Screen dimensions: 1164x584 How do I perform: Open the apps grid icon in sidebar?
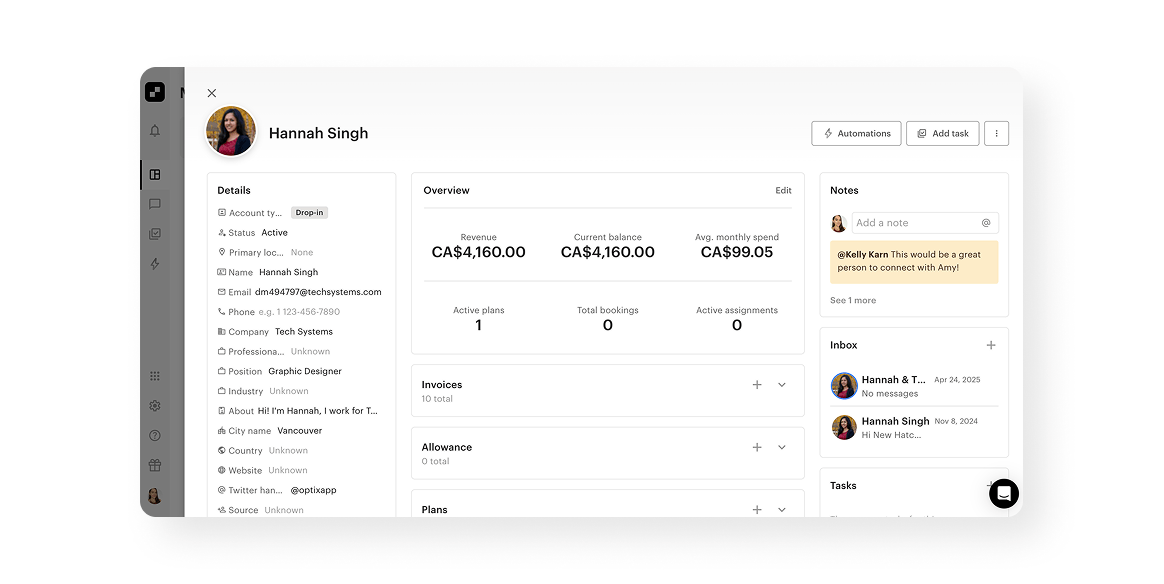[x=155, y=376]
